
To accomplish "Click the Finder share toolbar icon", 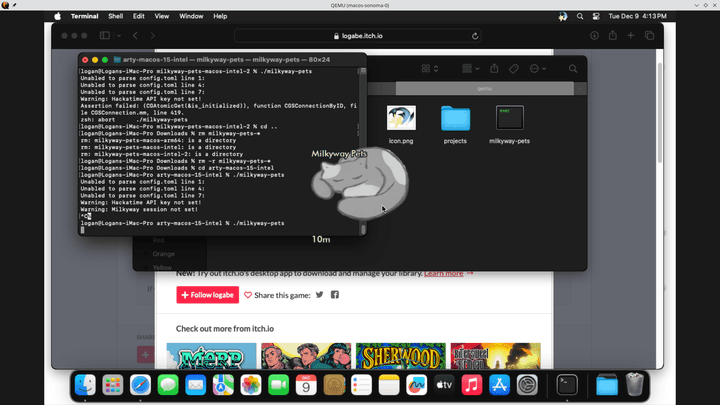I will point(494,69).
